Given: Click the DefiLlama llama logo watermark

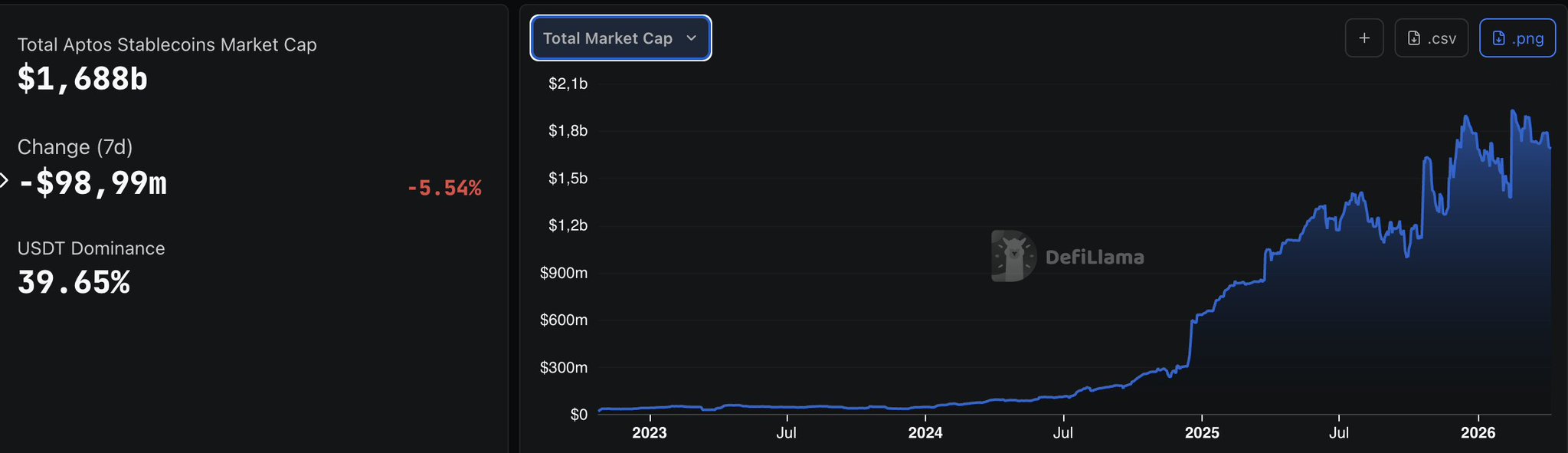Looking at the screenshot, I should [1013, 256].
